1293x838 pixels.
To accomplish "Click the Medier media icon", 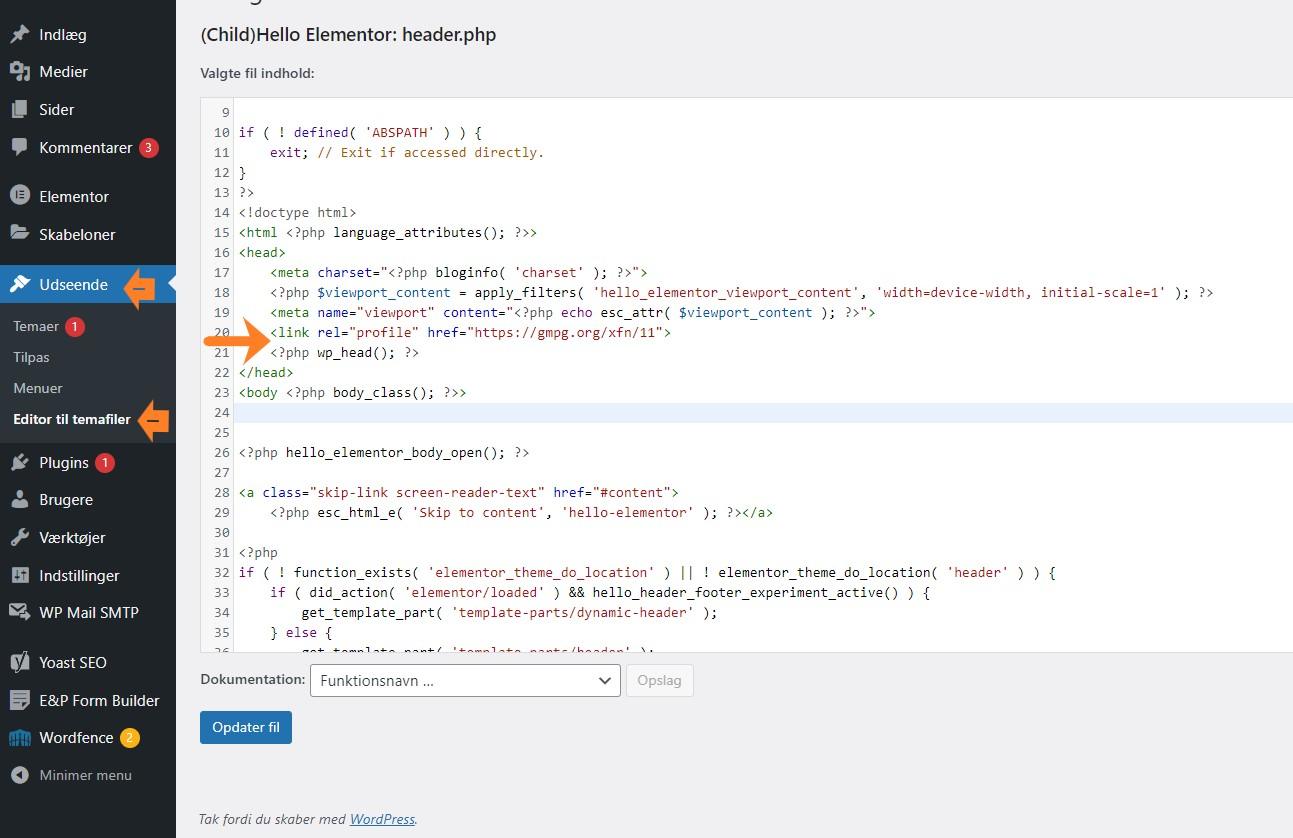I will point(20,72).
